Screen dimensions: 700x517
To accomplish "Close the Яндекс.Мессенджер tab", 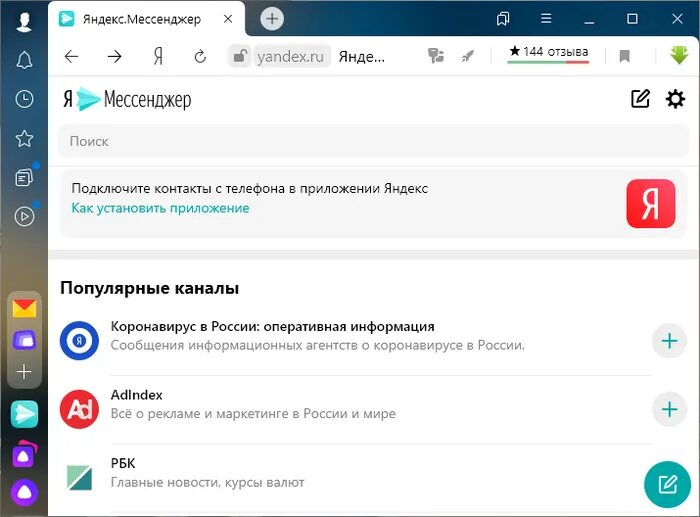I will click(228, 19).
